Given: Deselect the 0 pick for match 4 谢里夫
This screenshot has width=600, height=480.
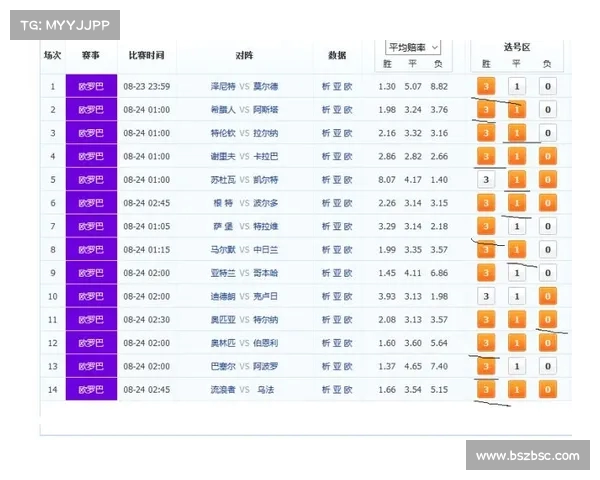Looking at the screenshot, I should pyautogui.click(x=548, y=157).
